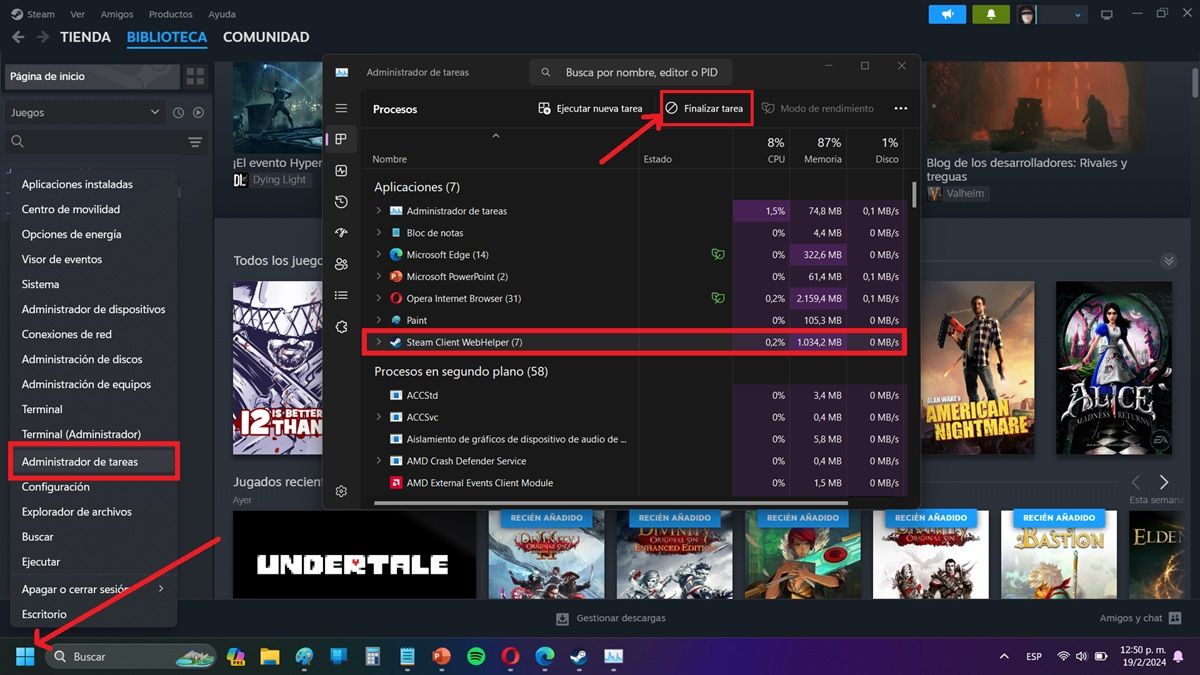Open Steam account name dropdown
The width and height of the screenshot is (1200, 675).
point(1063,14)
